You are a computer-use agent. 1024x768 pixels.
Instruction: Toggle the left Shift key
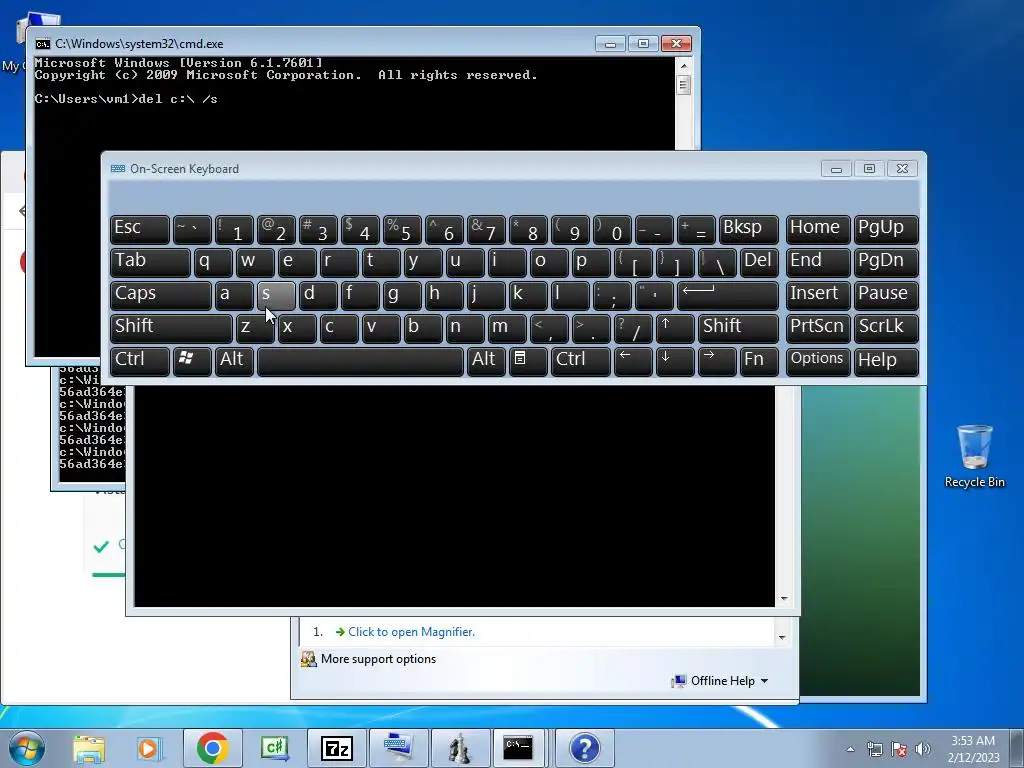click(171, 328)
